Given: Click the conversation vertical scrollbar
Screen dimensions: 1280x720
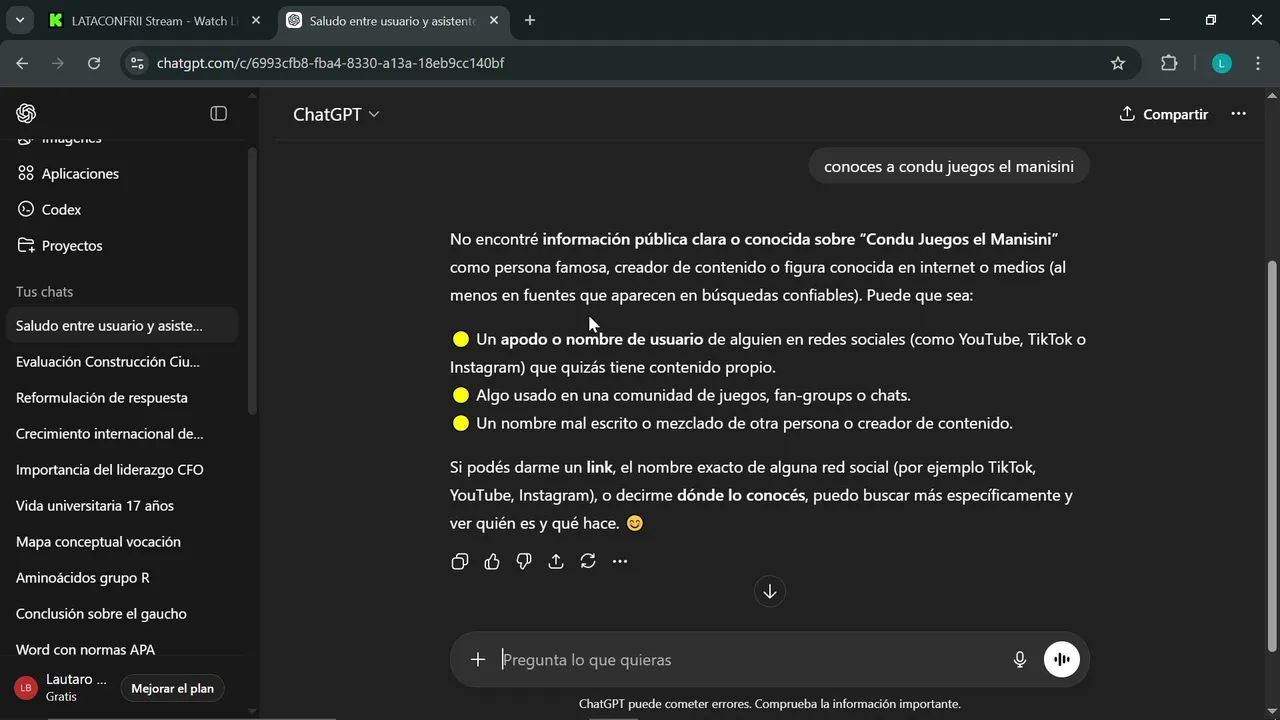Looking at the screenshot, I should (1272, 455).
